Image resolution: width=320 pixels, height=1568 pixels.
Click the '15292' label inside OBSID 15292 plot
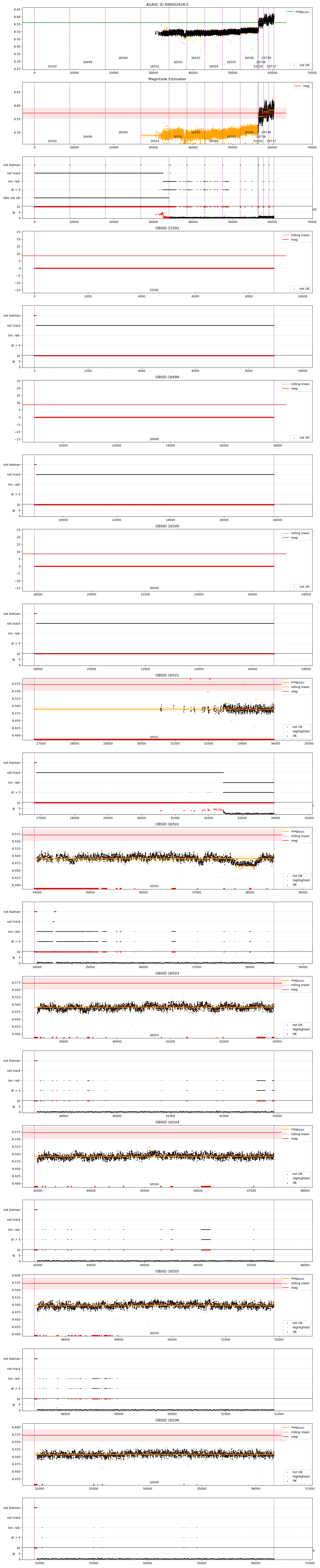pyautogui.click(x=154, y=290)
